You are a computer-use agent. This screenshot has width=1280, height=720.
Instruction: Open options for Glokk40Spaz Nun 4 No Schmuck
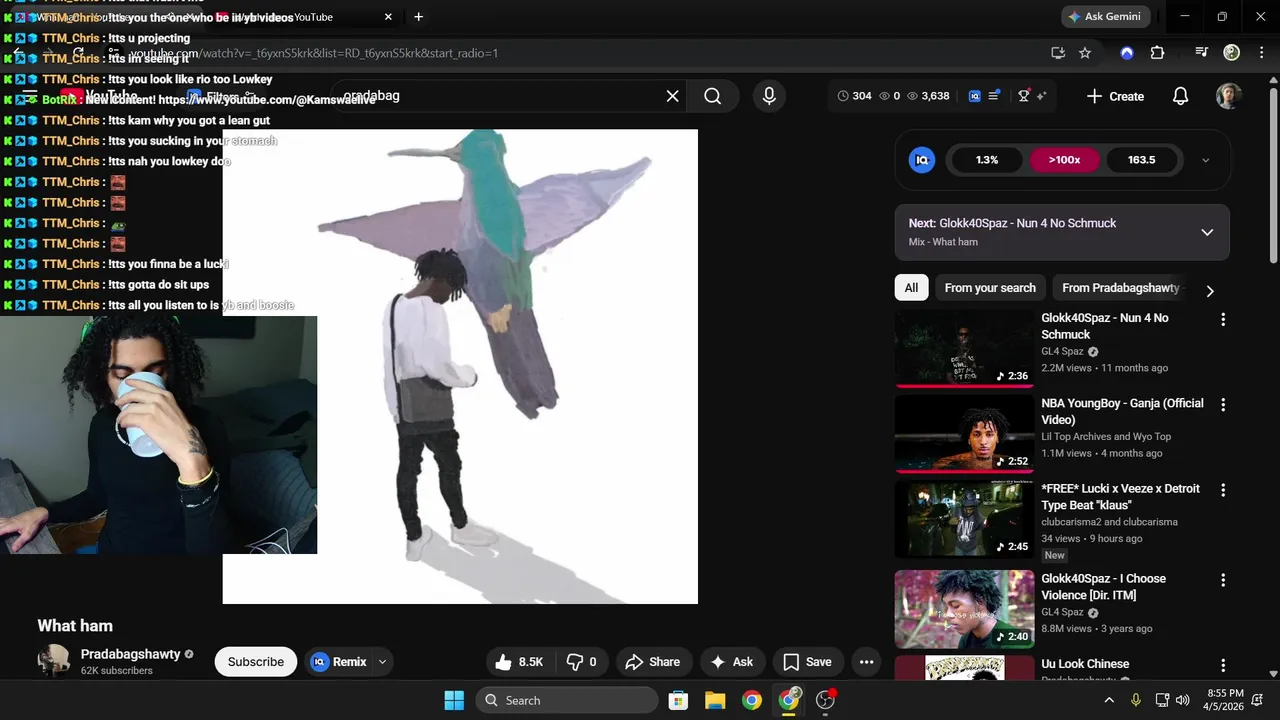point(1222,320)
